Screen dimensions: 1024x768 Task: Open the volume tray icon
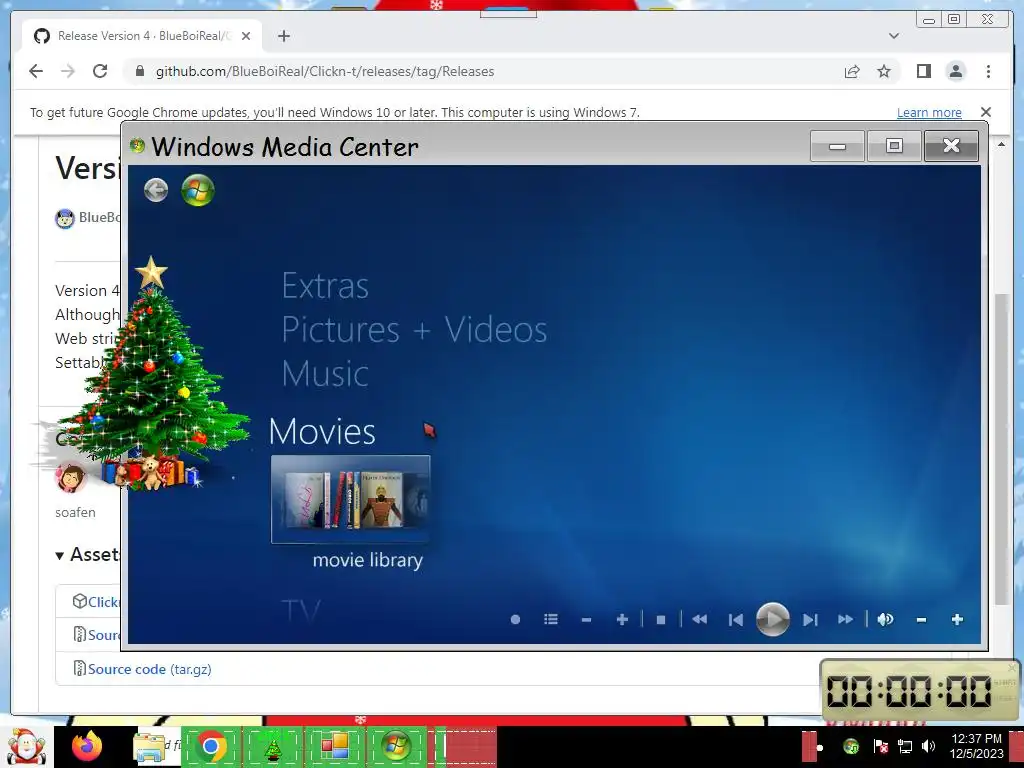(928, 746)
